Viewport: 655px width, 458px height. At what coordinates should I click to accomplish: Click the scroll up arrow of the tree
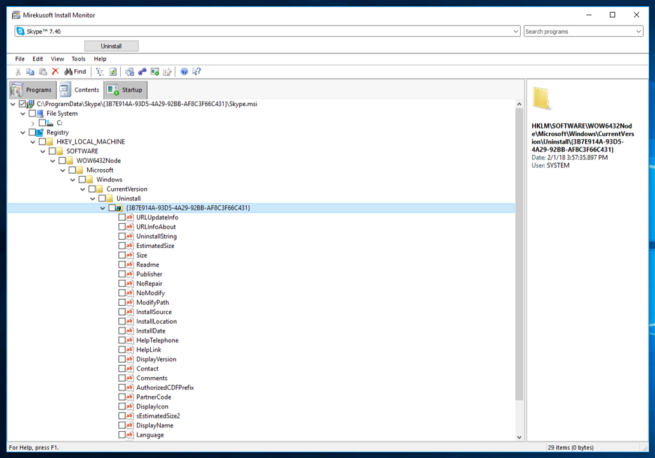click(519, 104)
